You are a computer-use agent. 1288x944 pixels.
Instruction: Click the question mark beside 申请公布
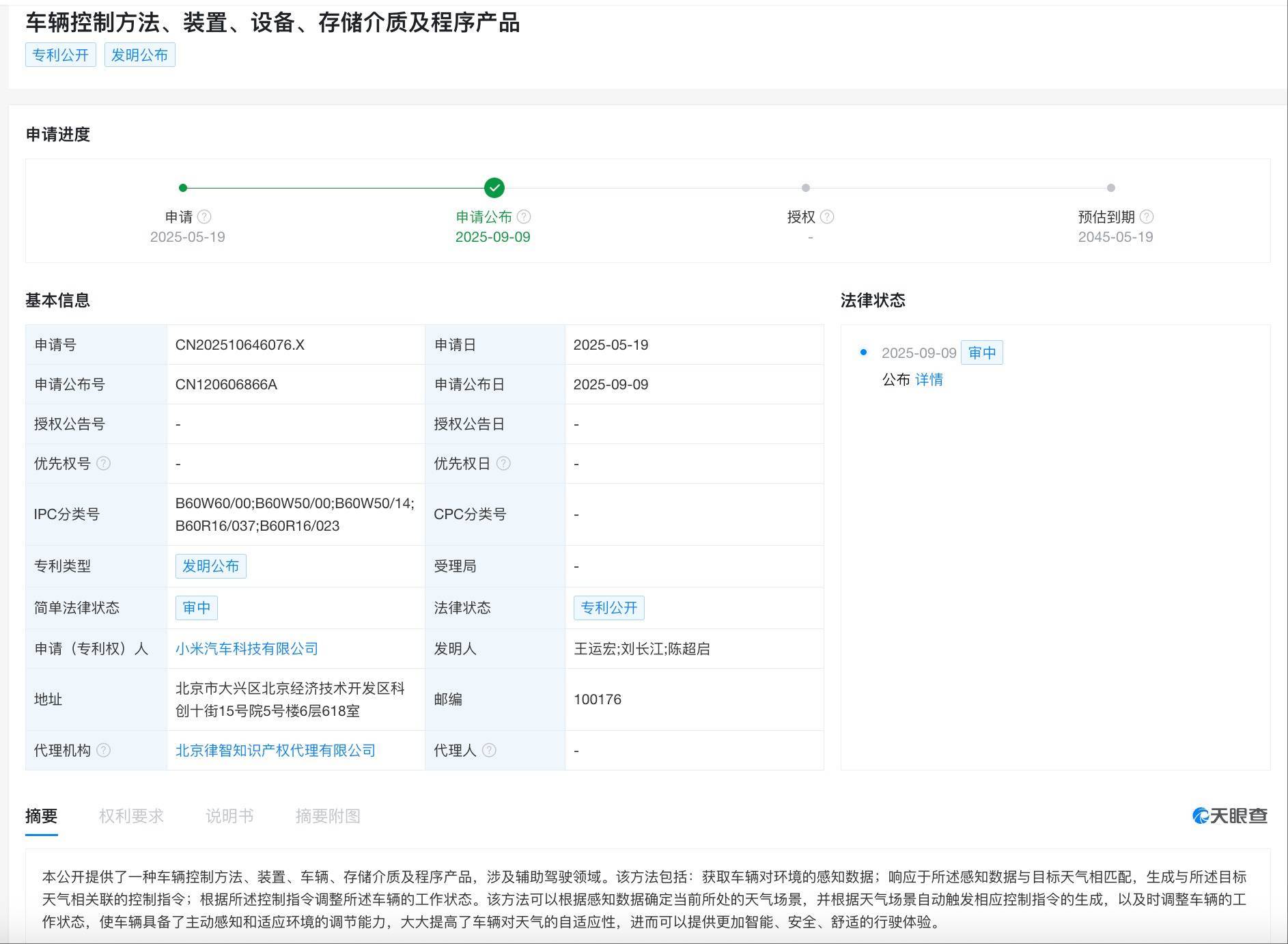pyautogui.click(x=524, y=217)
